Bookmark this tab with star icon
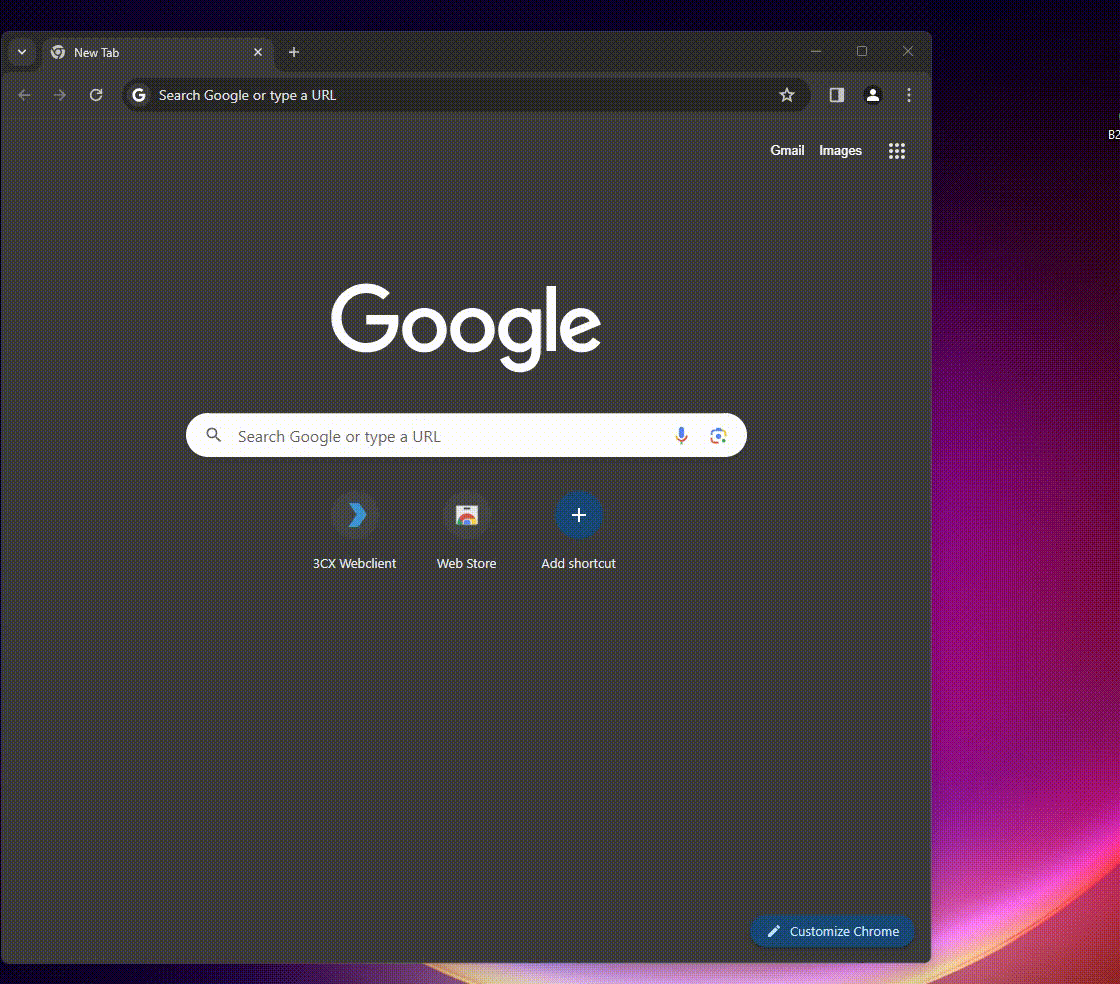The image size is (1120, 984). (x=787, y=95)
